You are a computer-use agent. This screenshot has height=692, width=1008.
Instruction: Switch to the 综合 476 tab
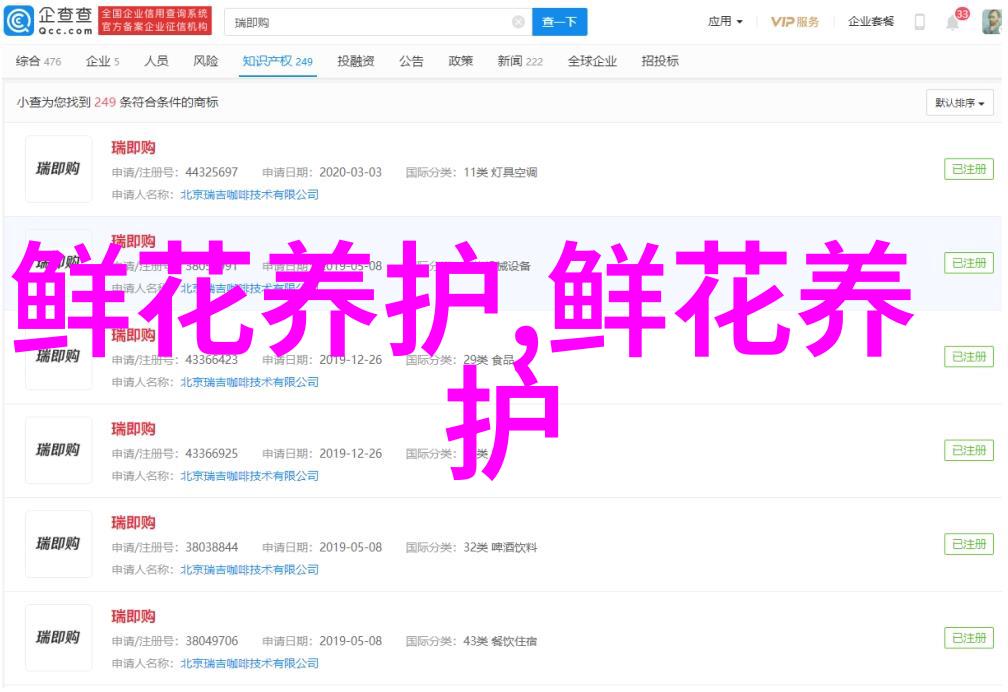(39, 61)
